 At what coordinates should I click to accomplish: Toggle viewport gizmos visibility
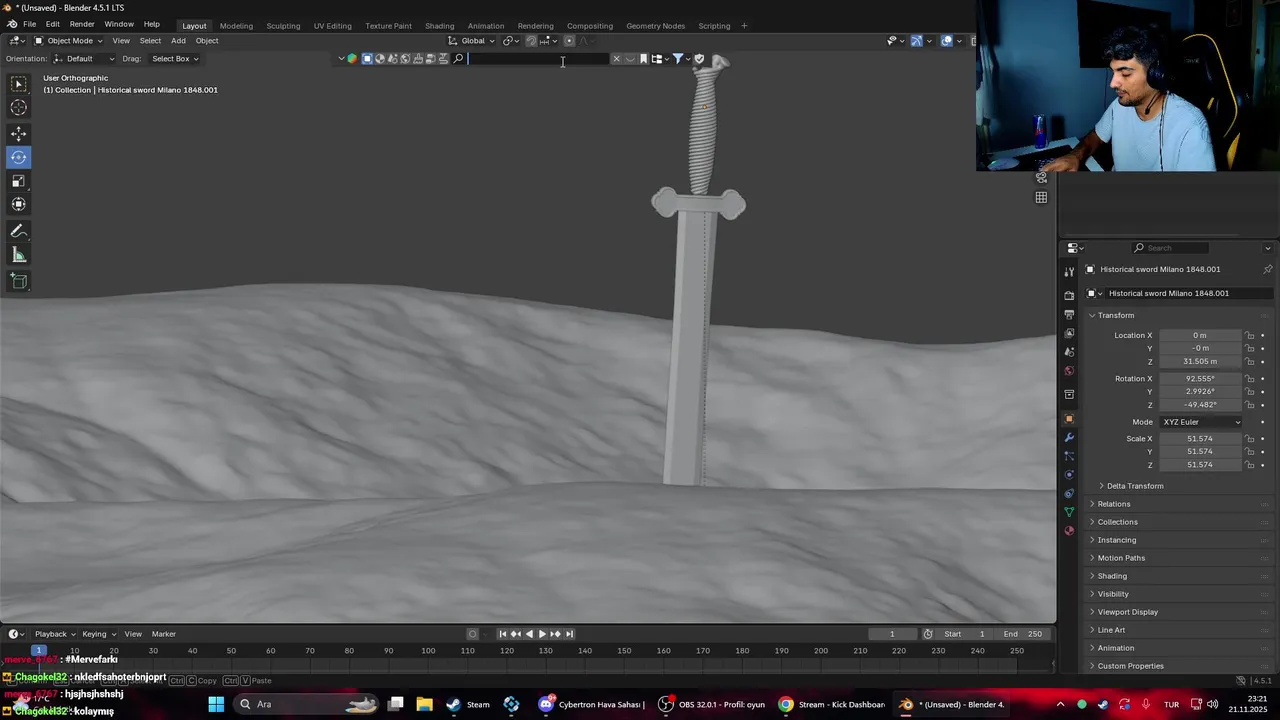click(916, 41)
